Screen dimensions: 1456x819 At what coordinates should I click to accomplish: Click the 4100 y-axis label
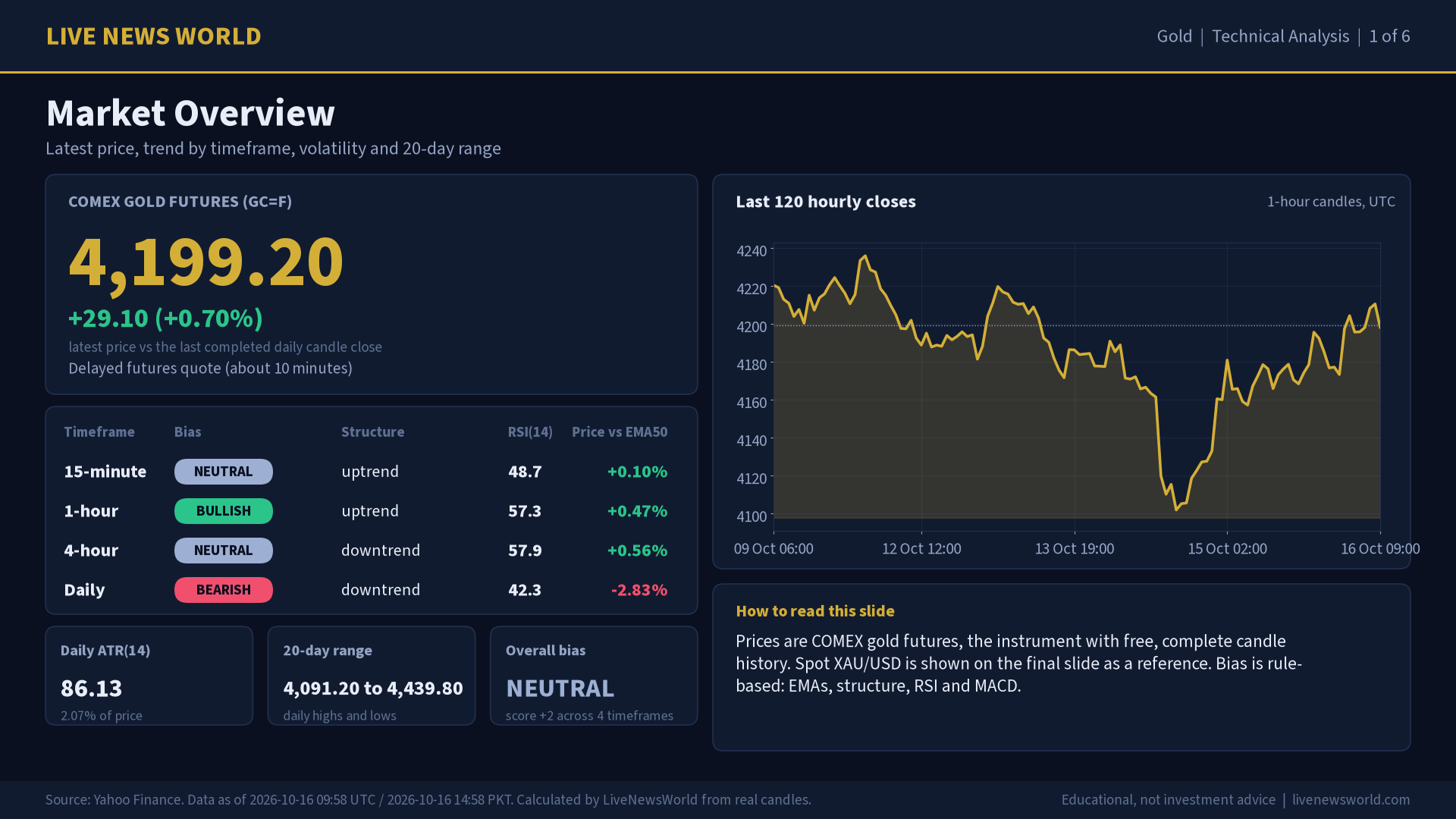coord(752,516)
